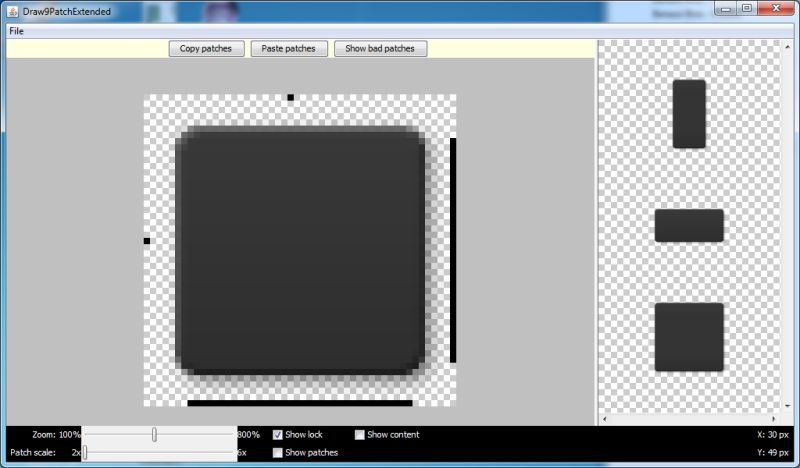This screenshot has height=468, width=800.
Task: Click the Patch scale slider handle
Action: pyautogui.click(x=85, y=452)
